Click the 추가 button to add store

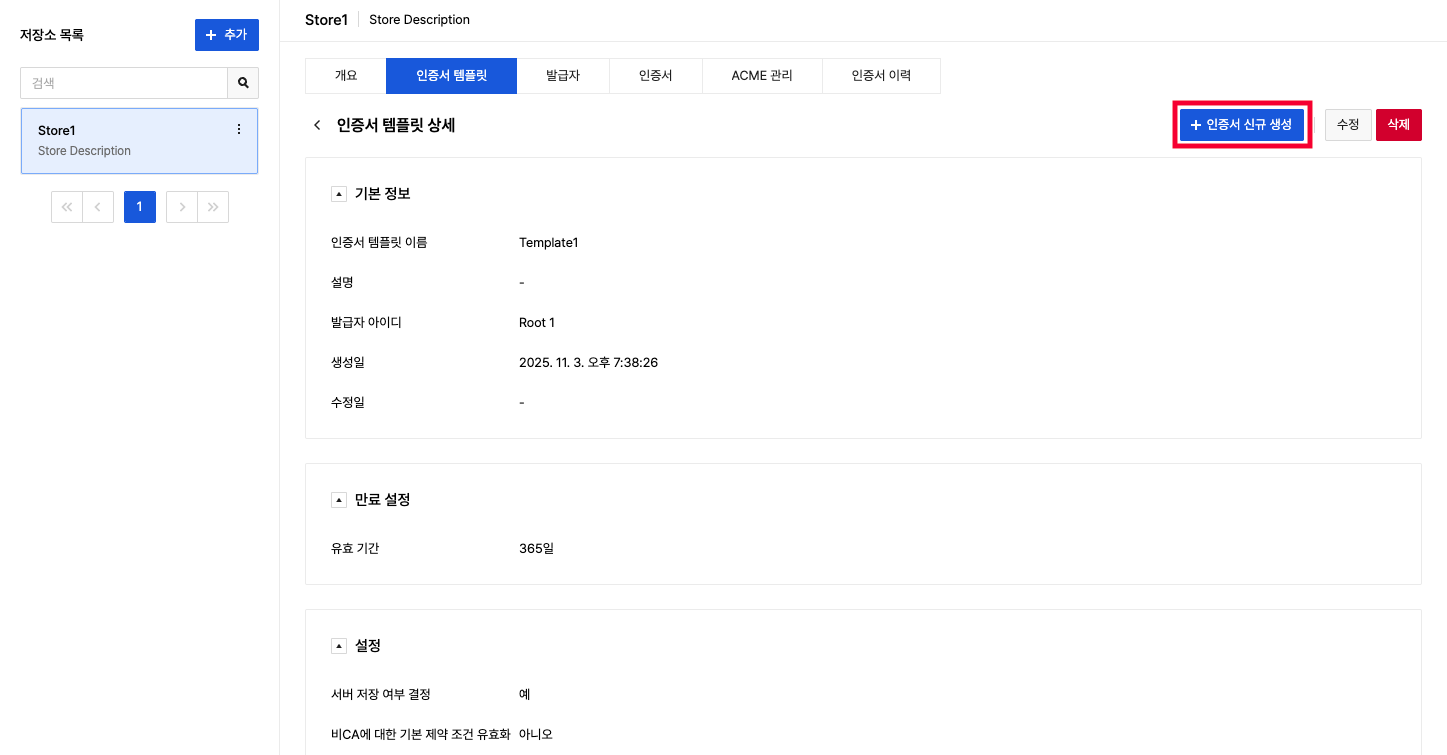226,35
